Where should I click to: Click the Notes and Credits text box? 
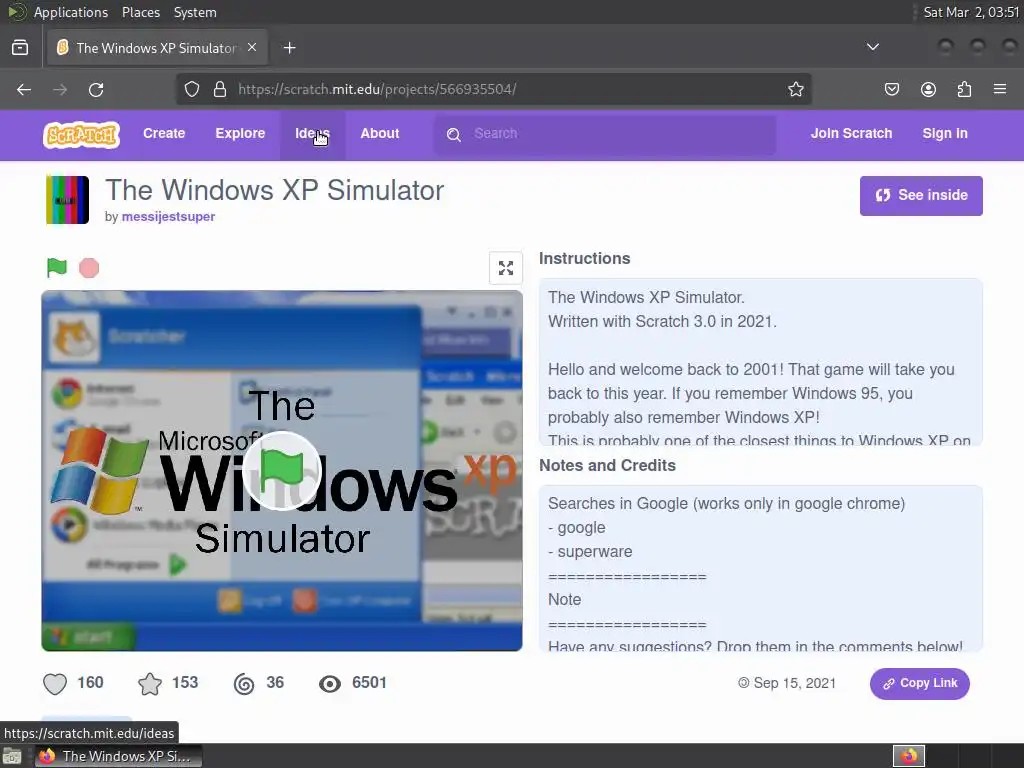[x=761, y=569]
